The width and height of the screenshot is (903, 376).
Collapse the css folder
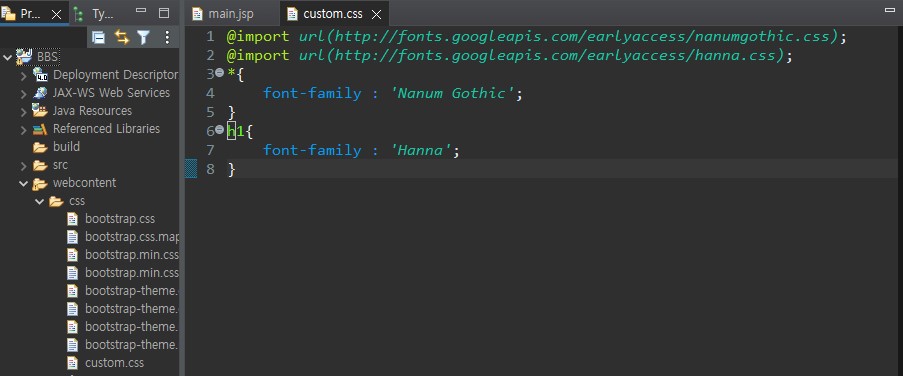(x=40, y=202)
